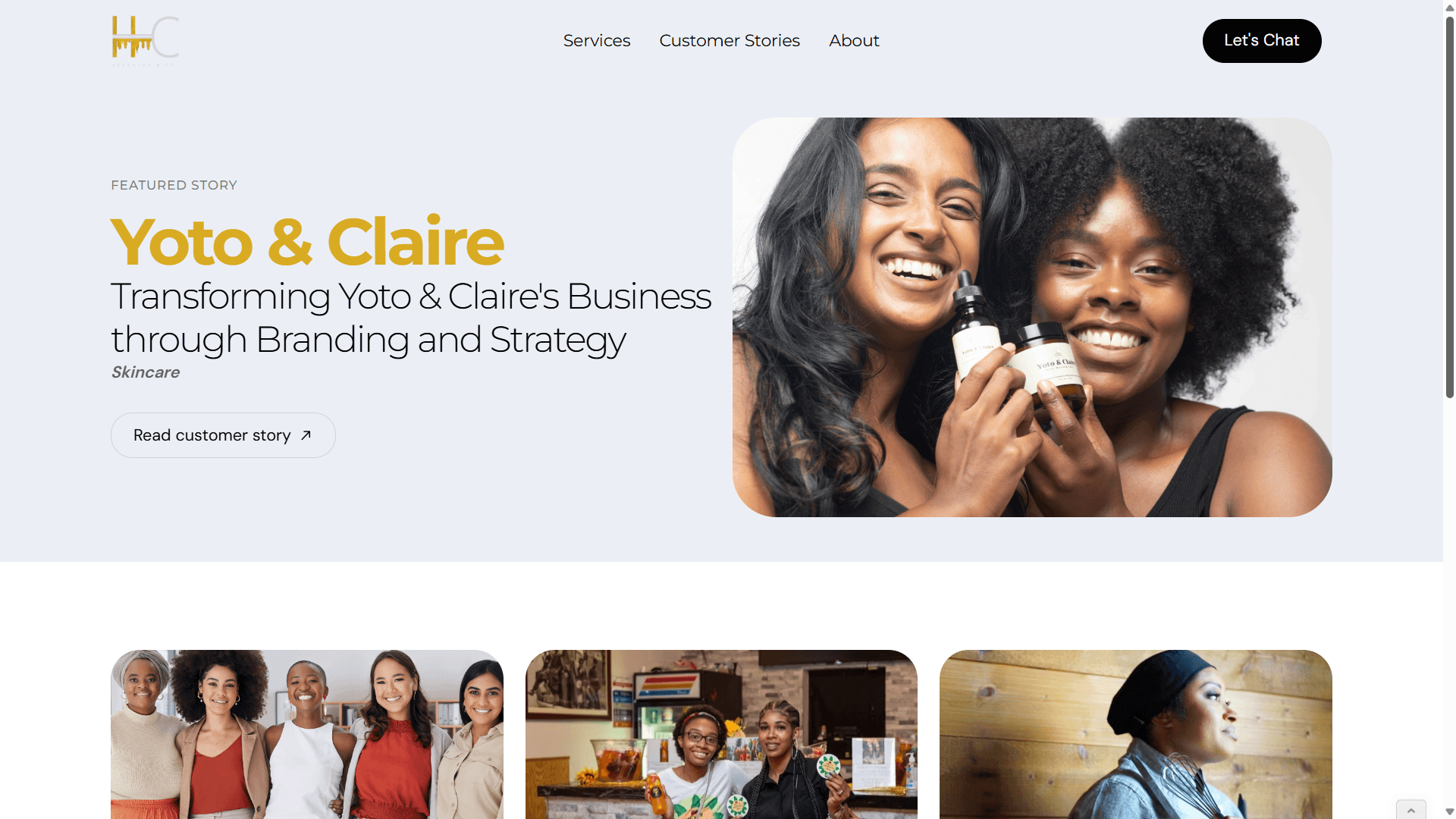
Task: Go to Customer Stories in navigation
Action: pyautogui.click(x=730, y=41)
